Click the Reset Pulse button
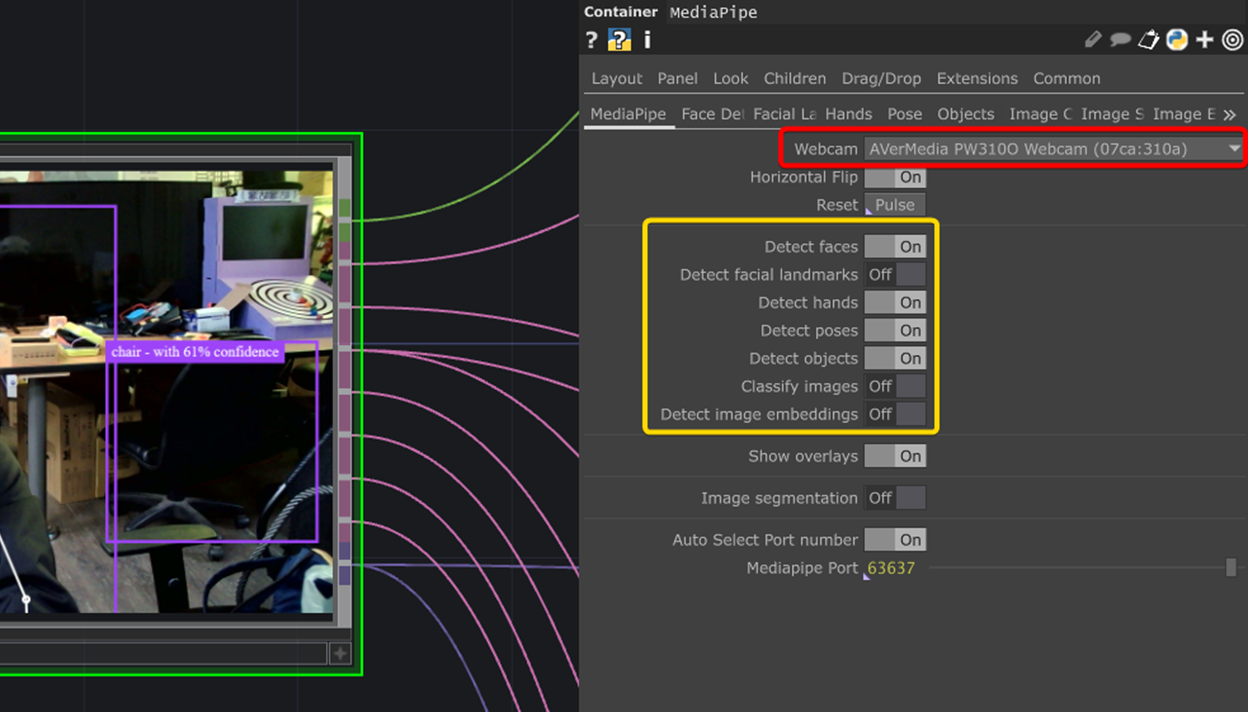1248x712 pixels. (x=894, y=204)
